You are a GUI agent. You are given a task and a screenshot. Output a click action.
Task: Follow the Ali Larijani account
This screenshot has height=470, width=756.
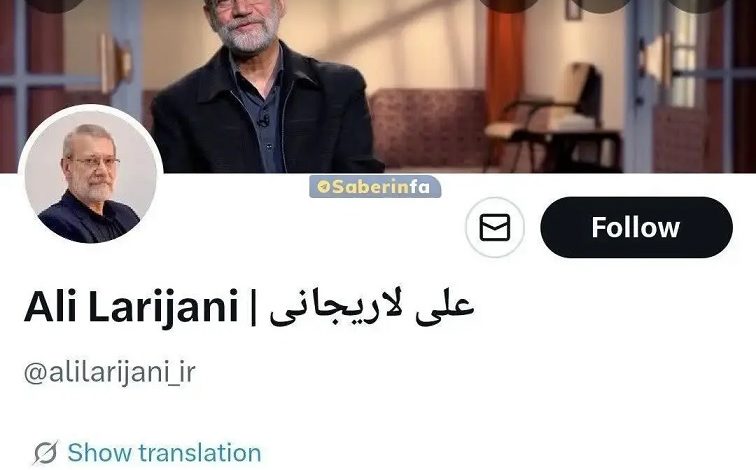point(636,227)
